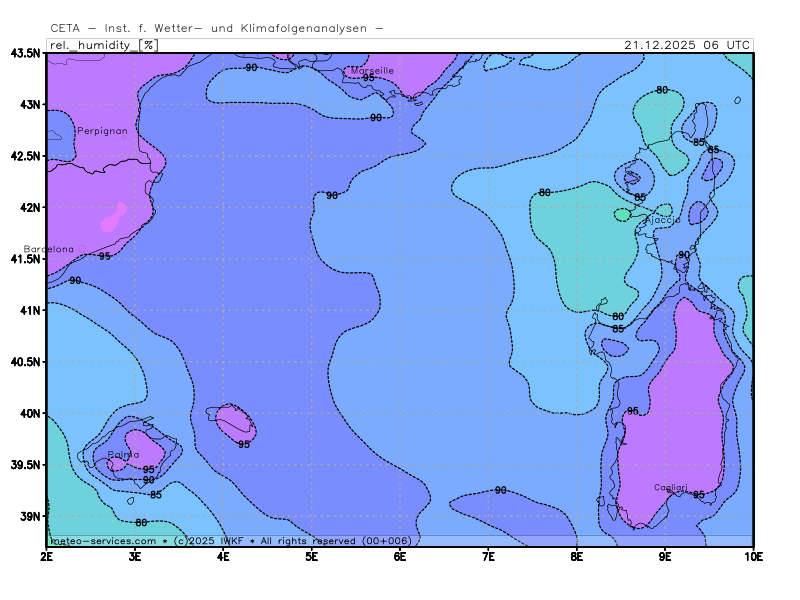The width and height of the screenshot is (800, 600).
Task: Click the 43.5N latitude axis label
Action: pos(25,53)
